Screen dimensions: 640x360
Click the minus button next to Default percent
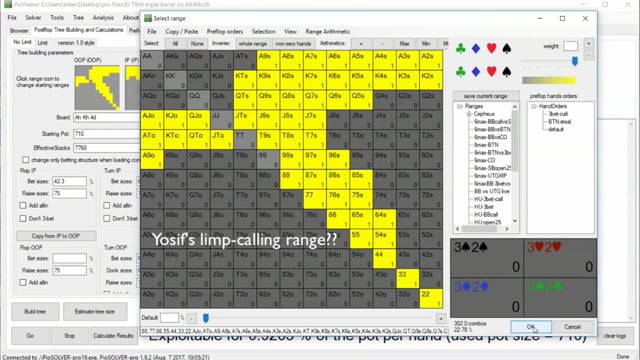click(x=192, y=318)
